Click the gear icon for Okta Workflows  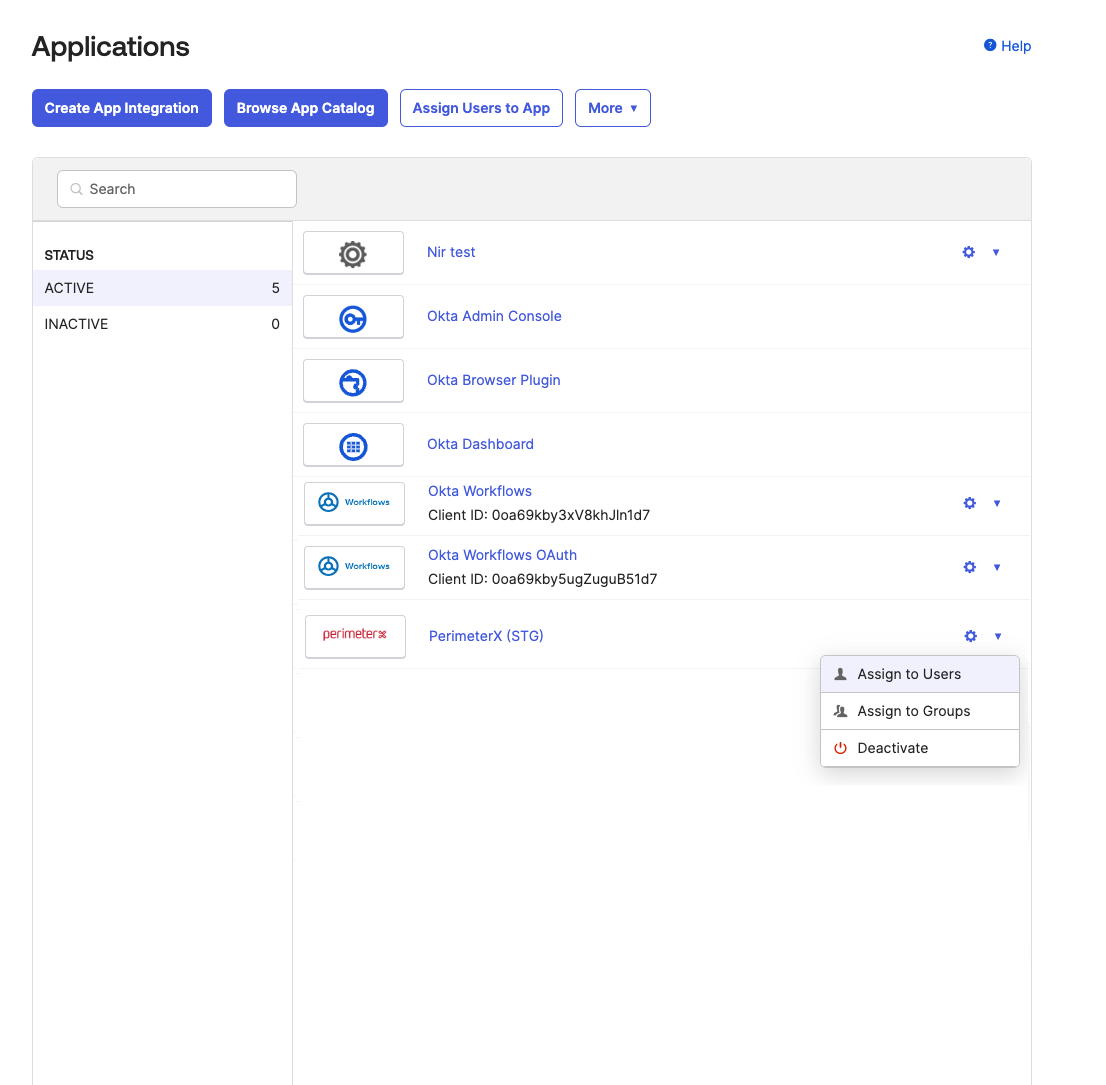point(969,503)
